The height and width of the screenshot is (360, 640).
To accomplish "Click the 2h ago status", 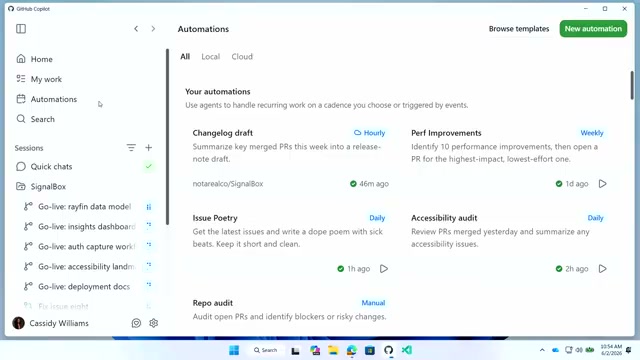I will (x=572, y=269).
